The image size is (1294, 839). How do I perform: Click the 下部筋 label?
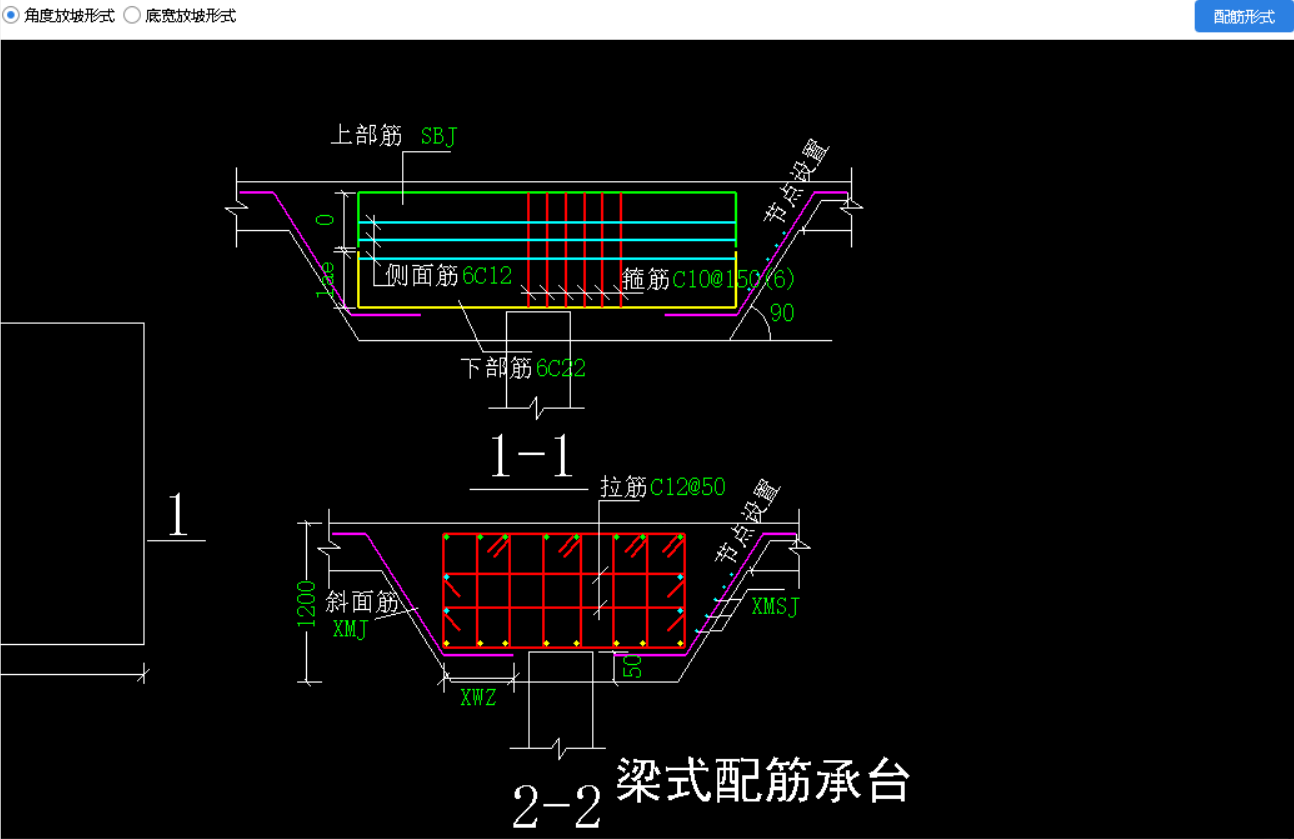tap(496, 368)
